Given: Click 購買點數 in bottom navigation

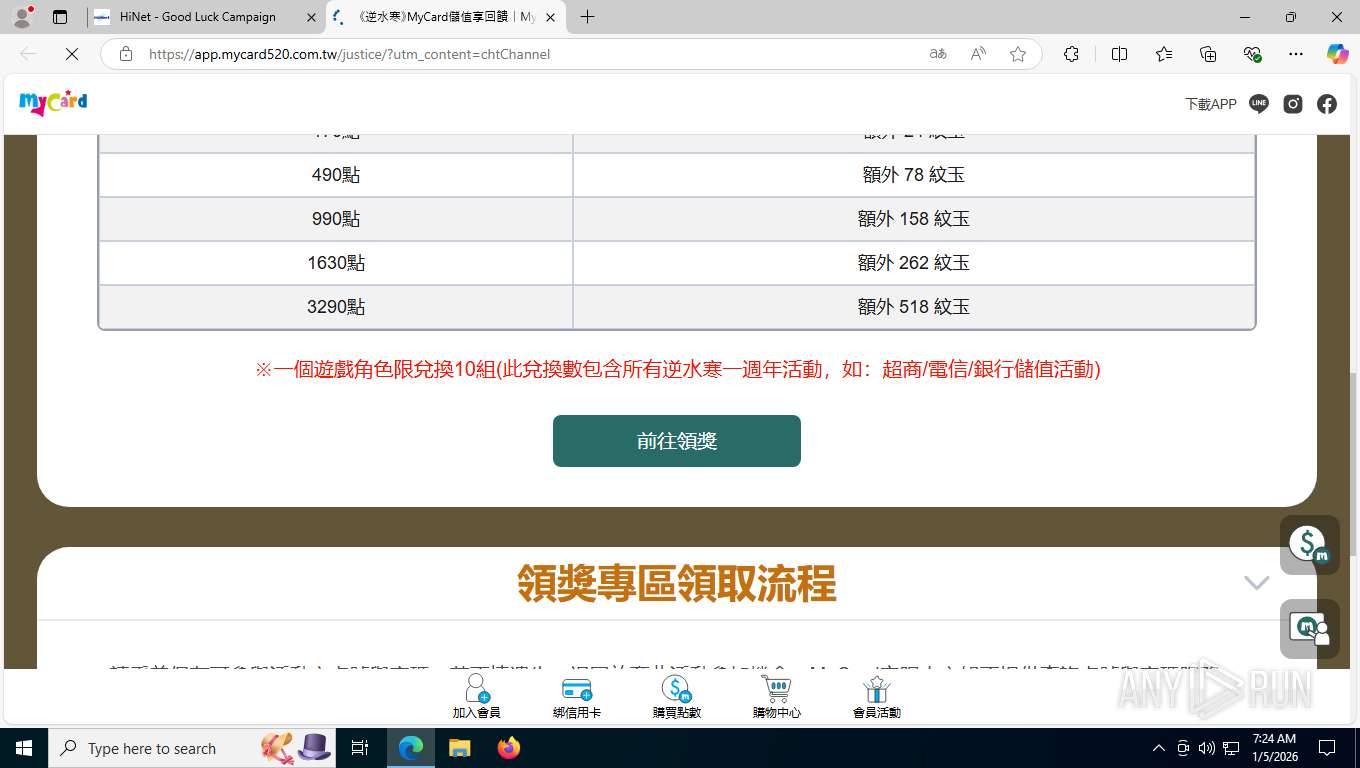Looking at the screenshot, I should point(677,696).
